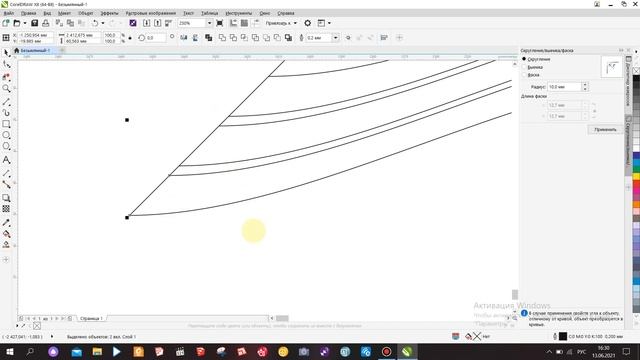Select the Pick tool in the toolbox
The image size is (640, 360).
6,53
